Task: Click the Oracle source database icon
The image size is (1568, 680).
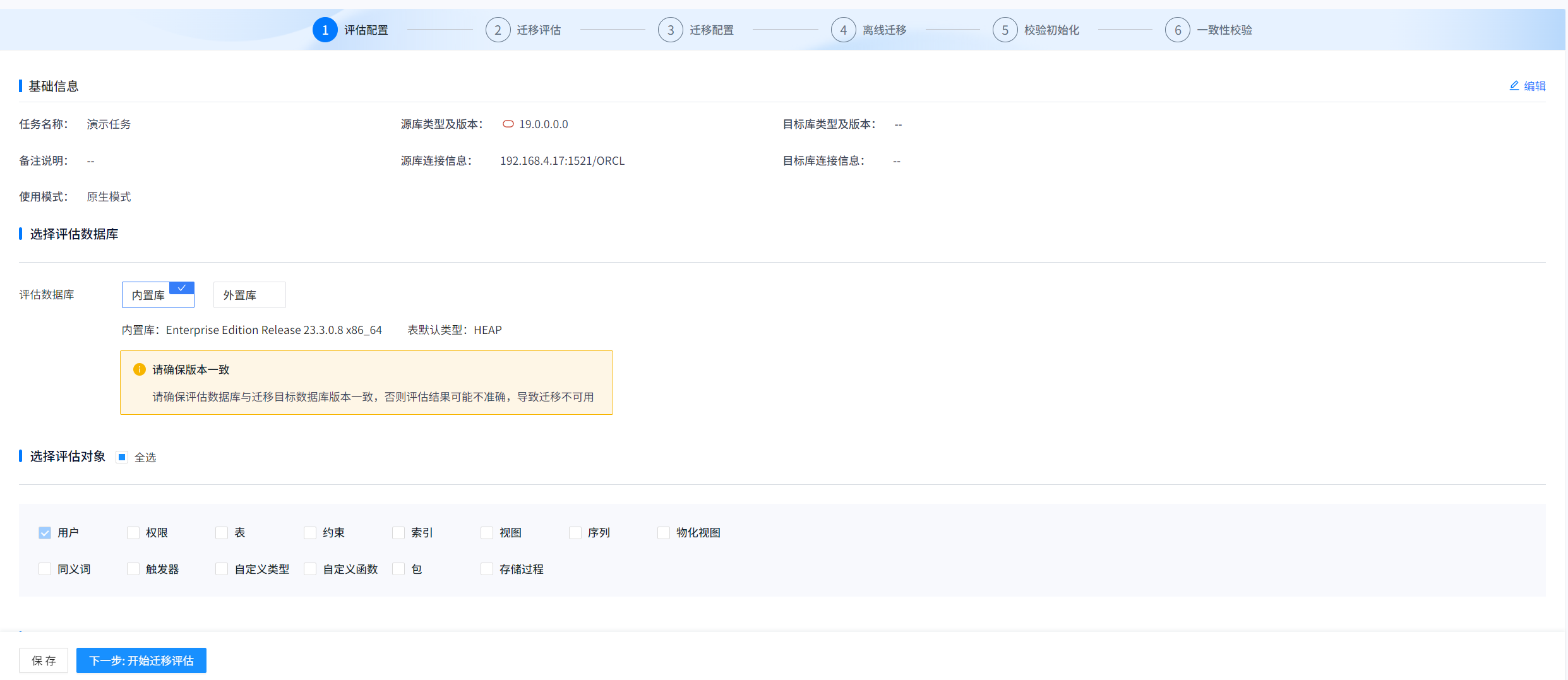Action: (x=508, y=124)
